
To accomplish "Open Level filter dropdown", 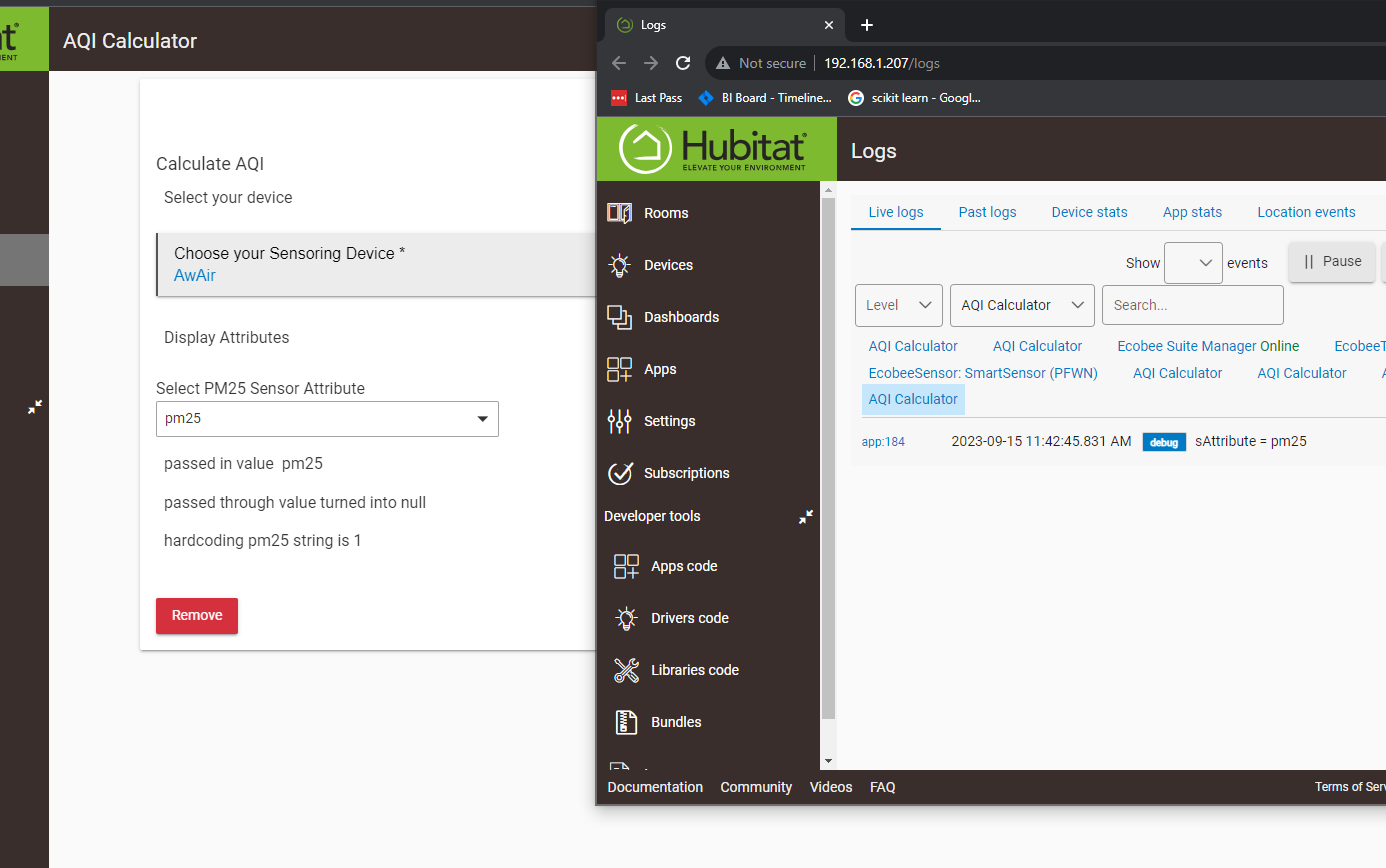I will pyautogui.click(x=899, y=305).
